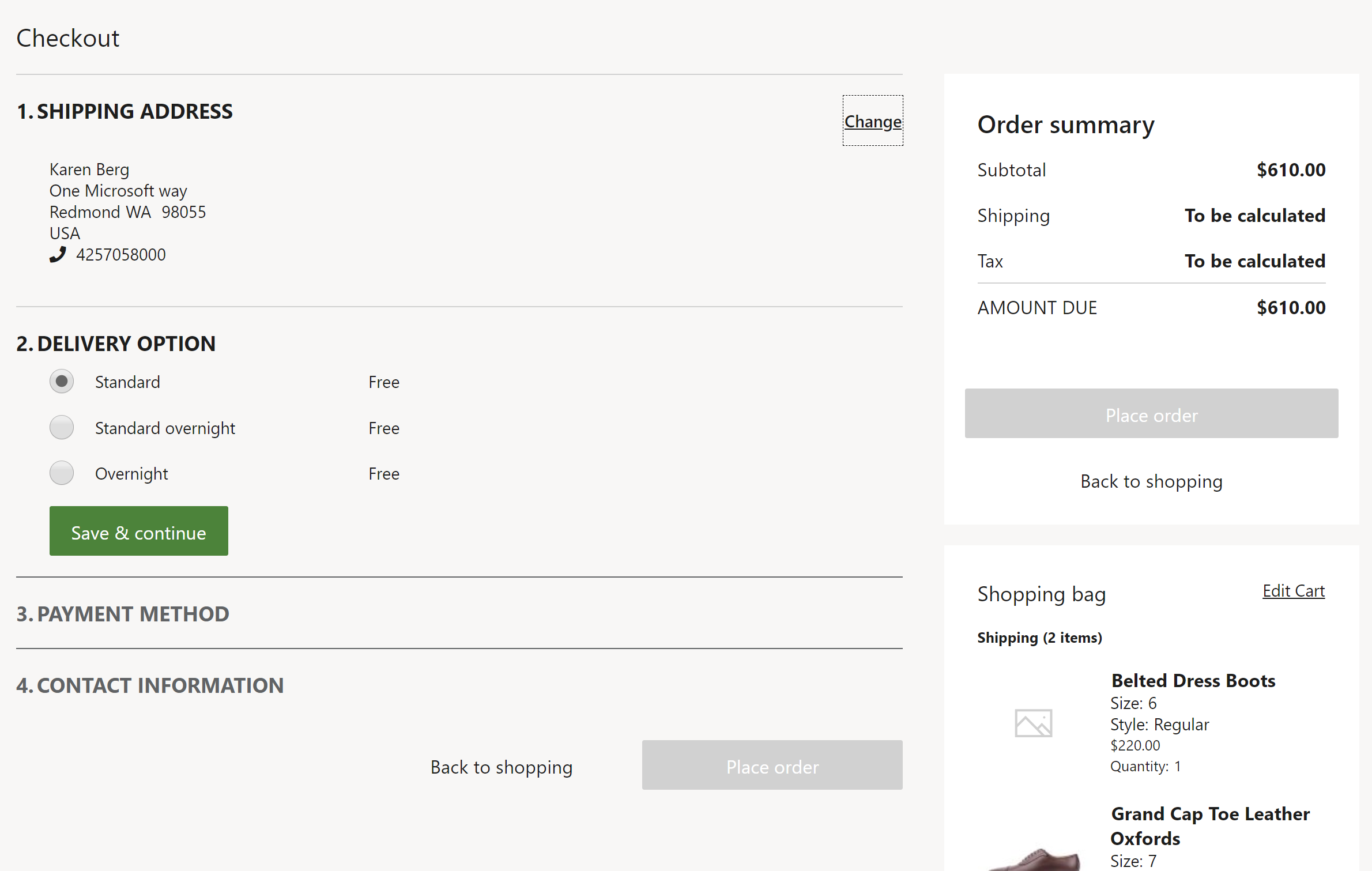This screenshot has width=1372, height=871.
Task: Select the Standard overnight delivery option
Action: click(x=62, y=427)
